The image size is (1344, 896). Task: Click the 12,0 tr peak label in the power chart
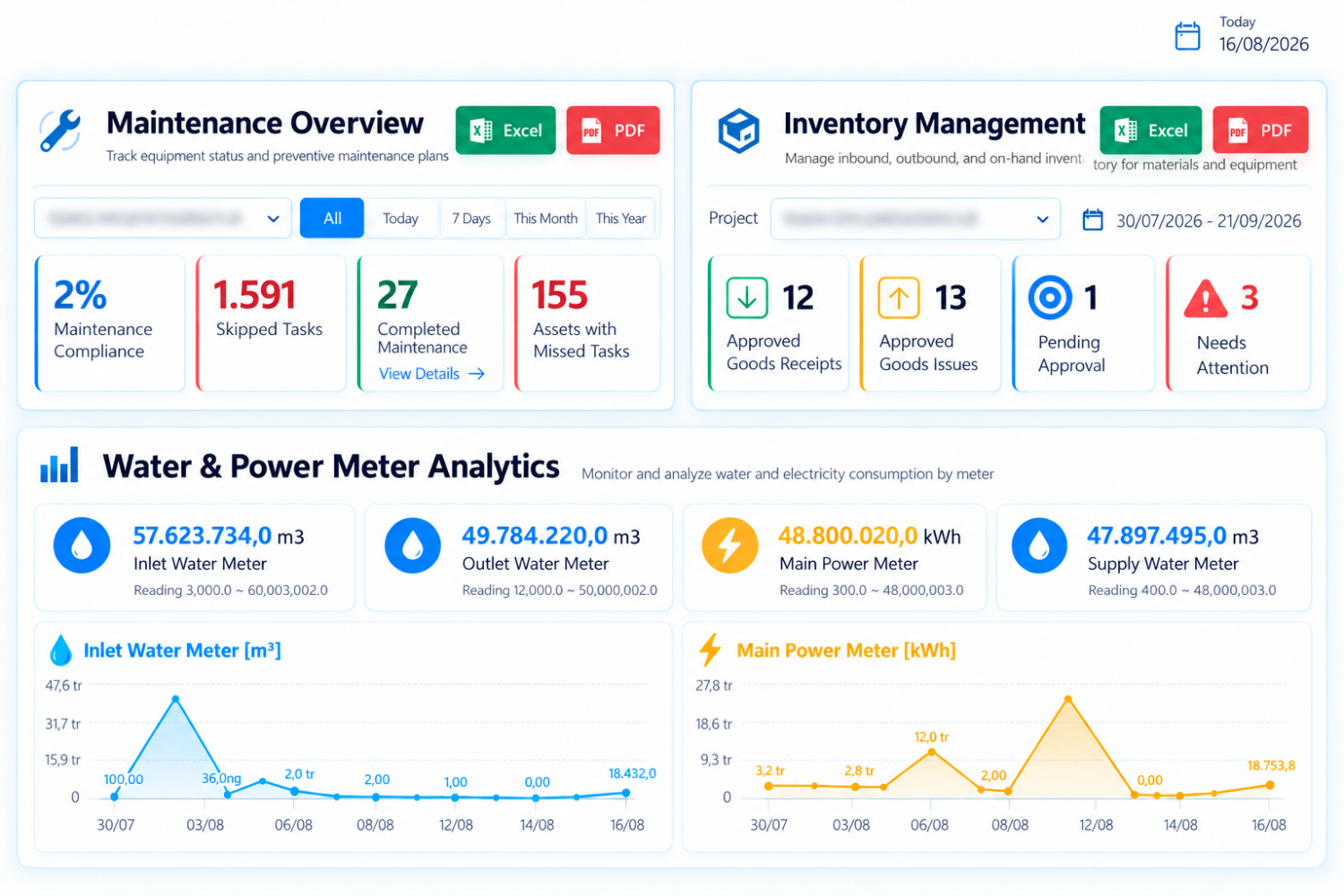click(x=932, y=737)
